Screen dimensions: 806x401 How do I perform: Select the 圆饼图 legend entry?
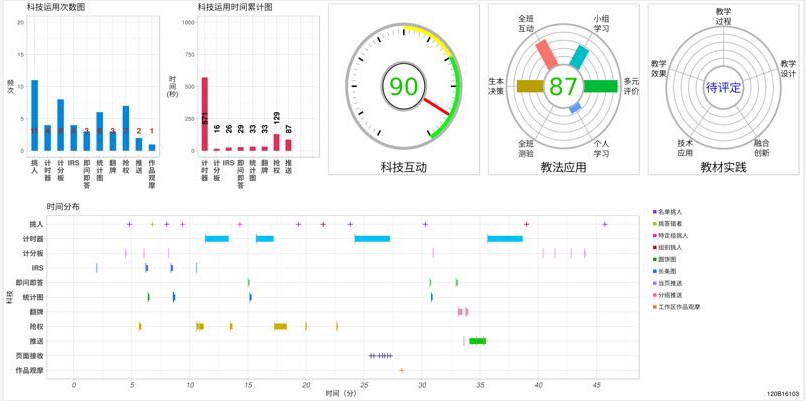677,259
